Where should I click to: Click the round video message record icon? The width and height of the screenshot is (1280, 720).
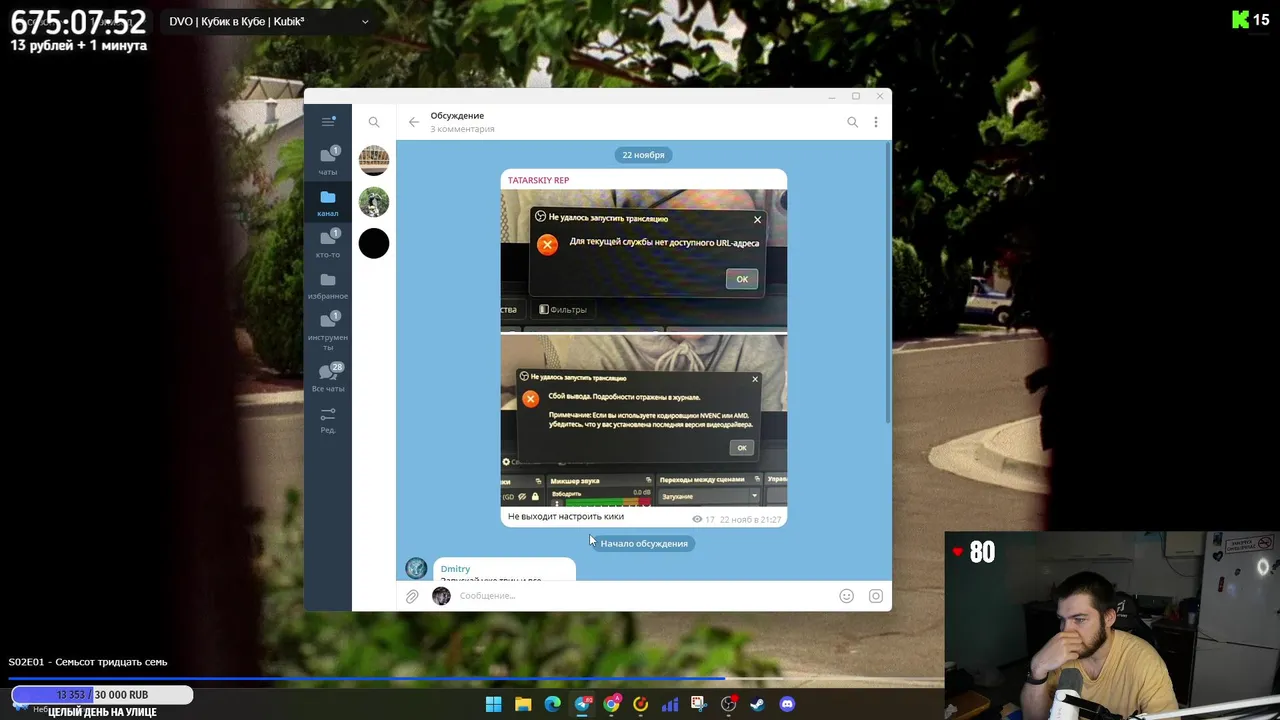(x=876, y=596)
